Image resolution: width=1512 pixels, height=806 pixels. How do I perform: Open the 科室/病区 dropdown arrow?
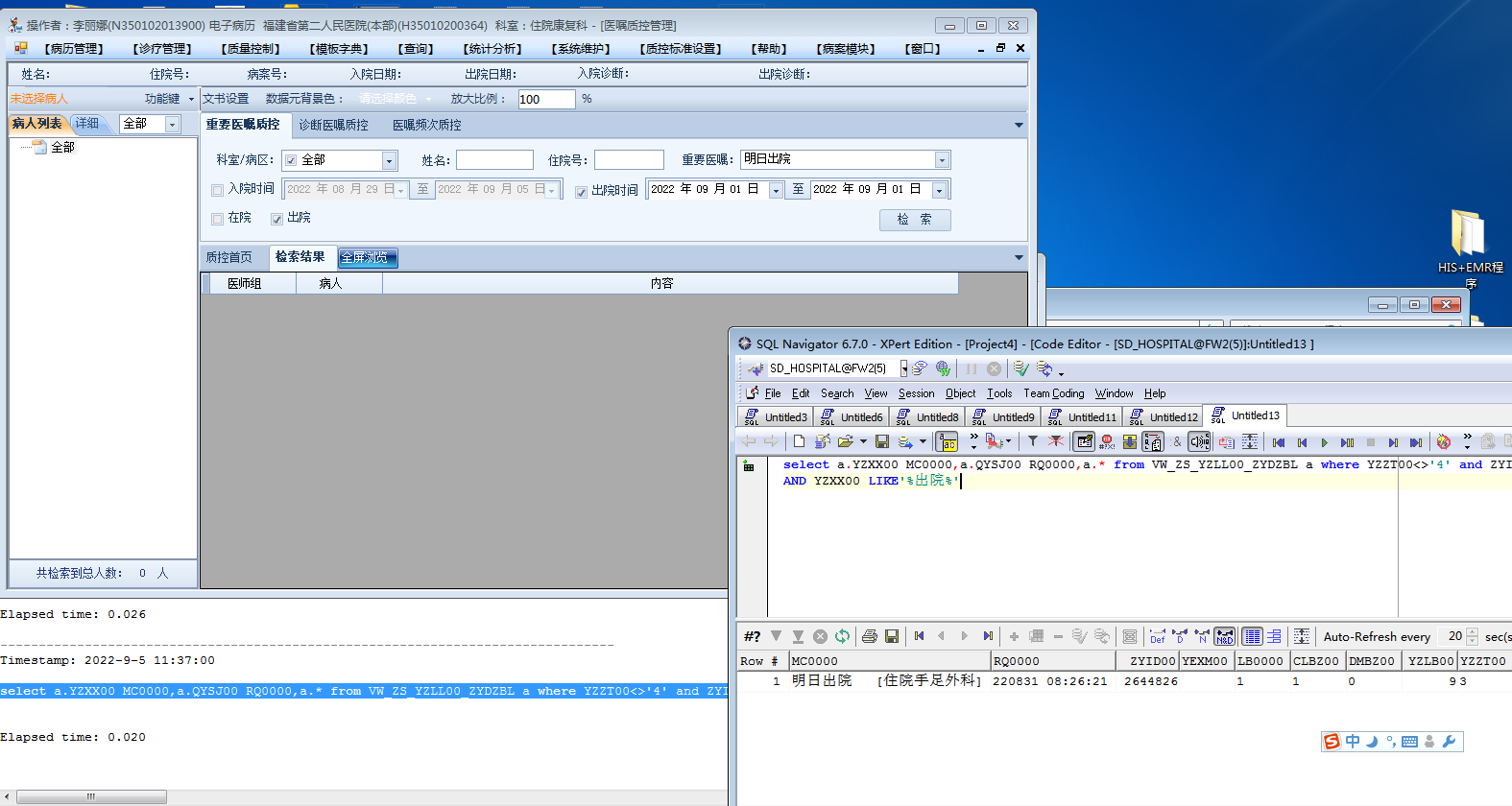point(389,160)
